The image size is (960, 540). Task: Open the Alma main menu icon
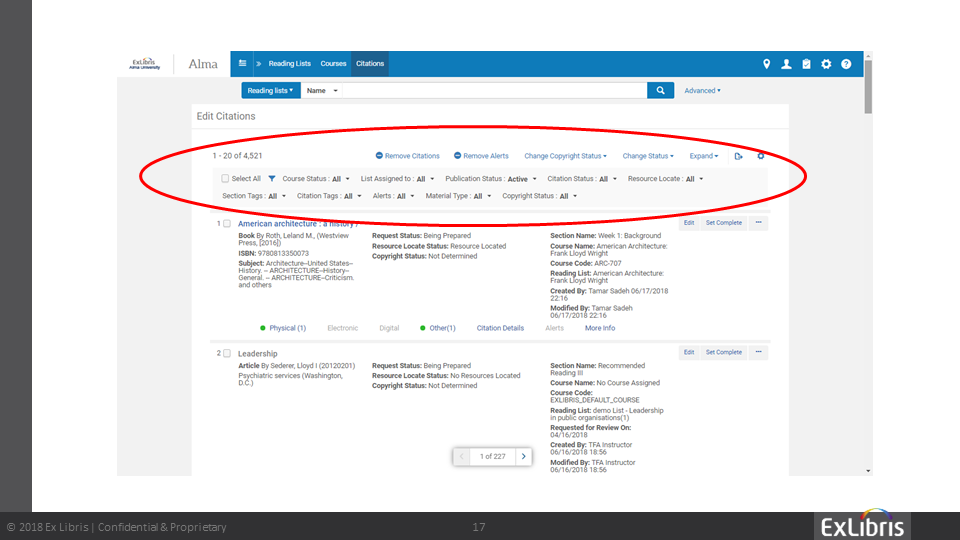242,64
